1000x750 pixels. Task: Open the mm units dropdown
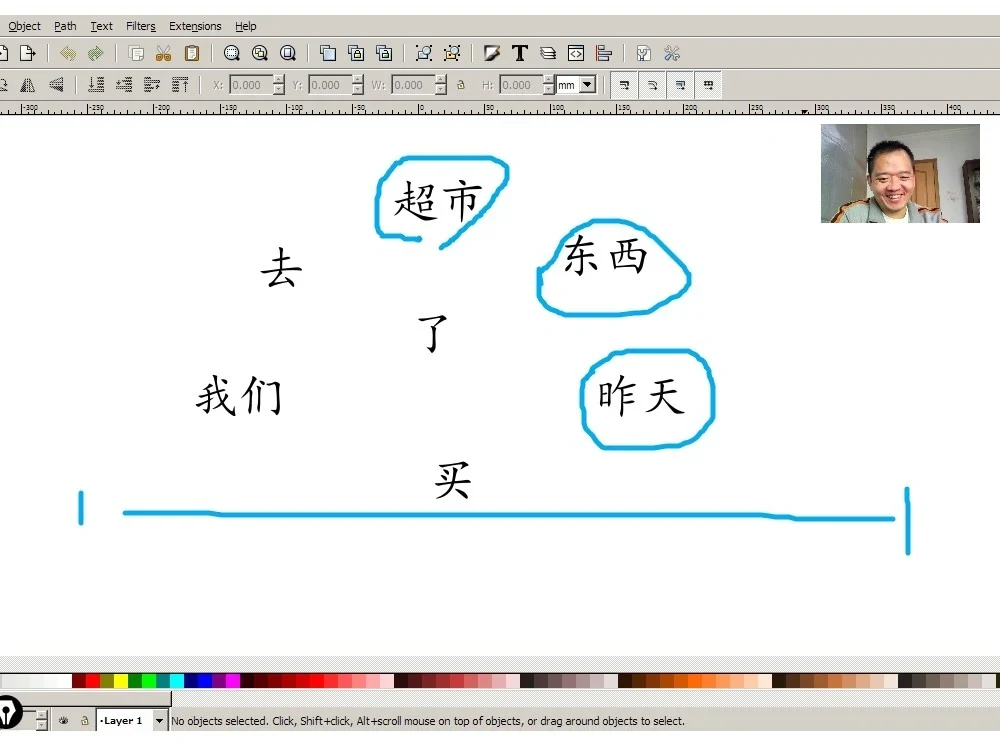(x=588, y=85)
